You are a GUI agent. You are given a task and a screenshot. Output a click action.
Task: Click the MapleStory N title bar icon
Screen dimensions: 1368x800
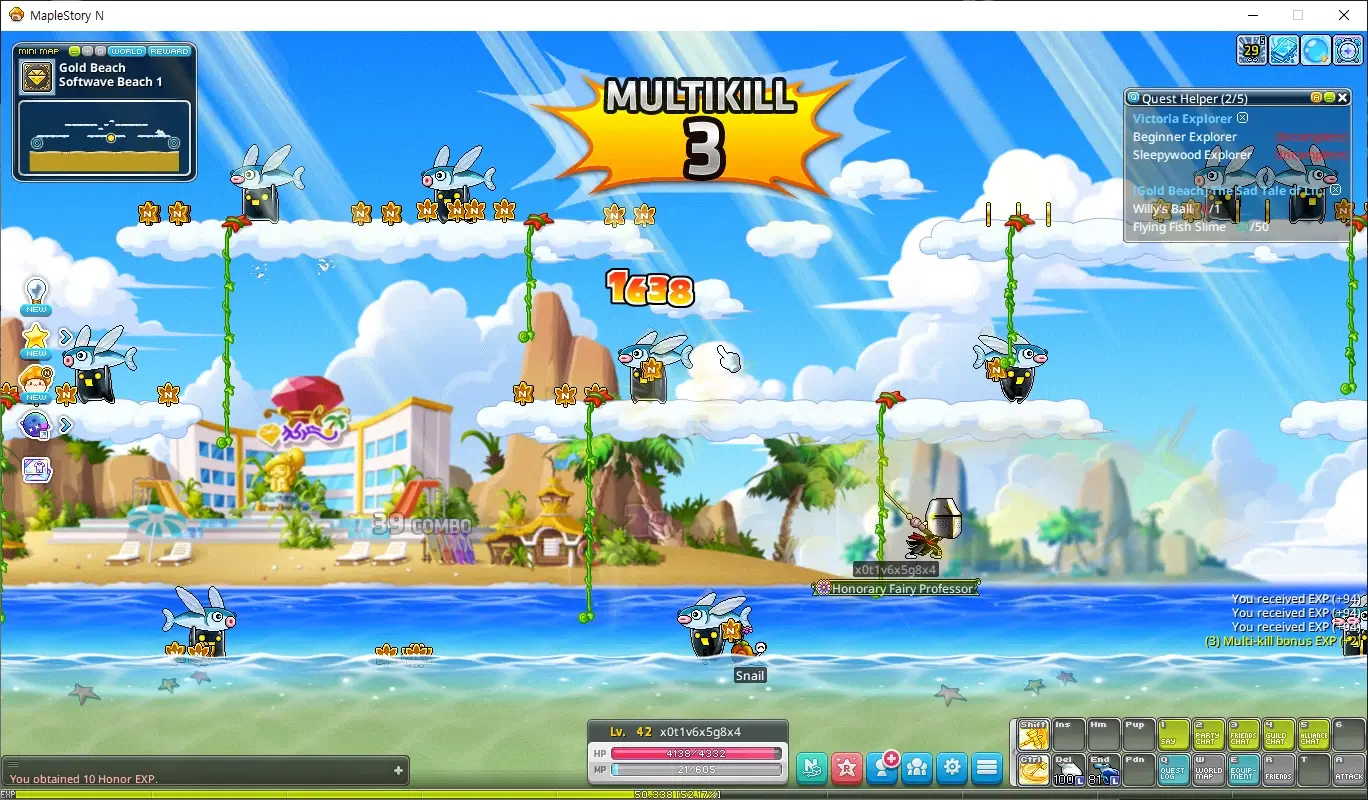pos(15,15)
